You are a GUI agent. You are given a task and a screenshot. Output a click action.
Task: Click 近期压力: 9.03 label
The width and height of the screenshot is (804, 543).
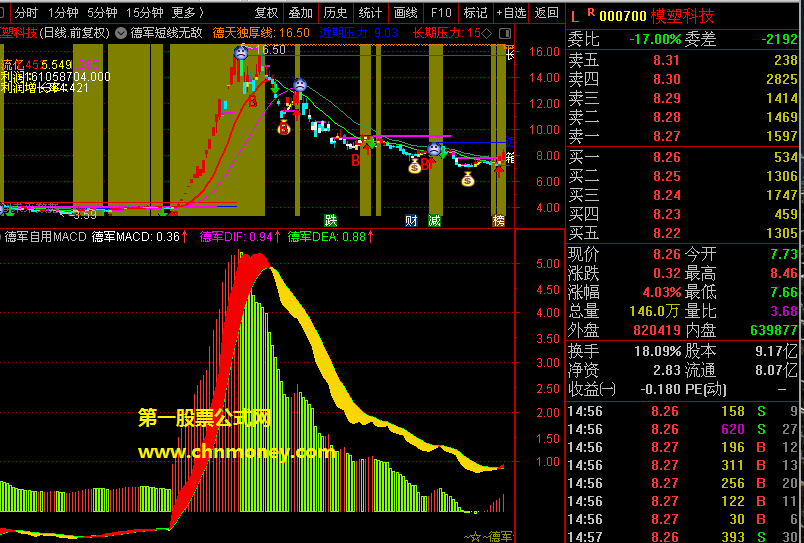[358, 33]
